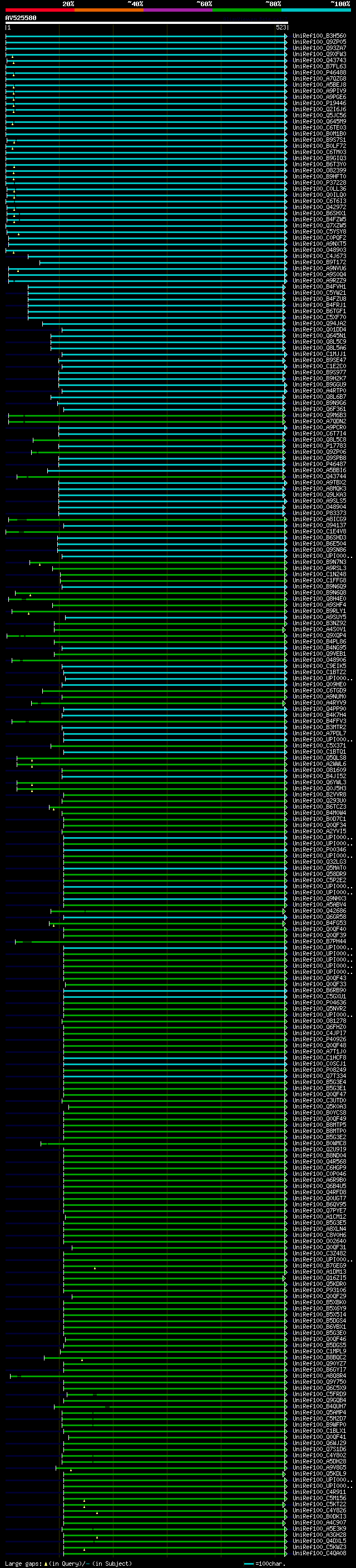
Task: Click the UniRef100_Q43744 label
Action: pyautogui.click(x=319, y=477)
